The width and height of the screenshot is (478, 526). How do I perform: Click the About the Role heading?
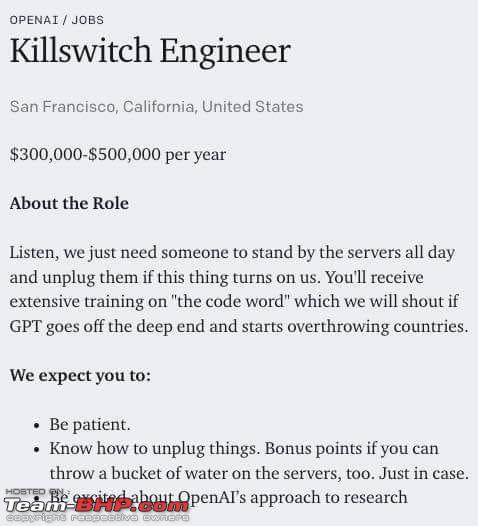tap(69, 203)
